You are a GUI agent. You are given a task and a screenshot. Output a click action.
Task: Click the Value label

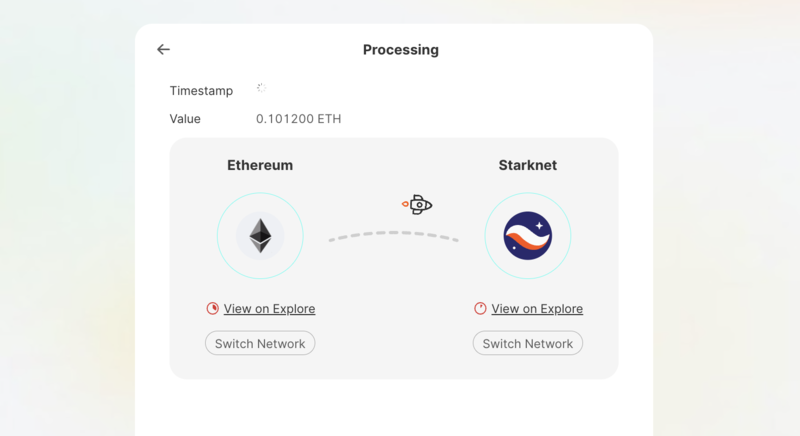pyautogui.click(x=185, y=119)
